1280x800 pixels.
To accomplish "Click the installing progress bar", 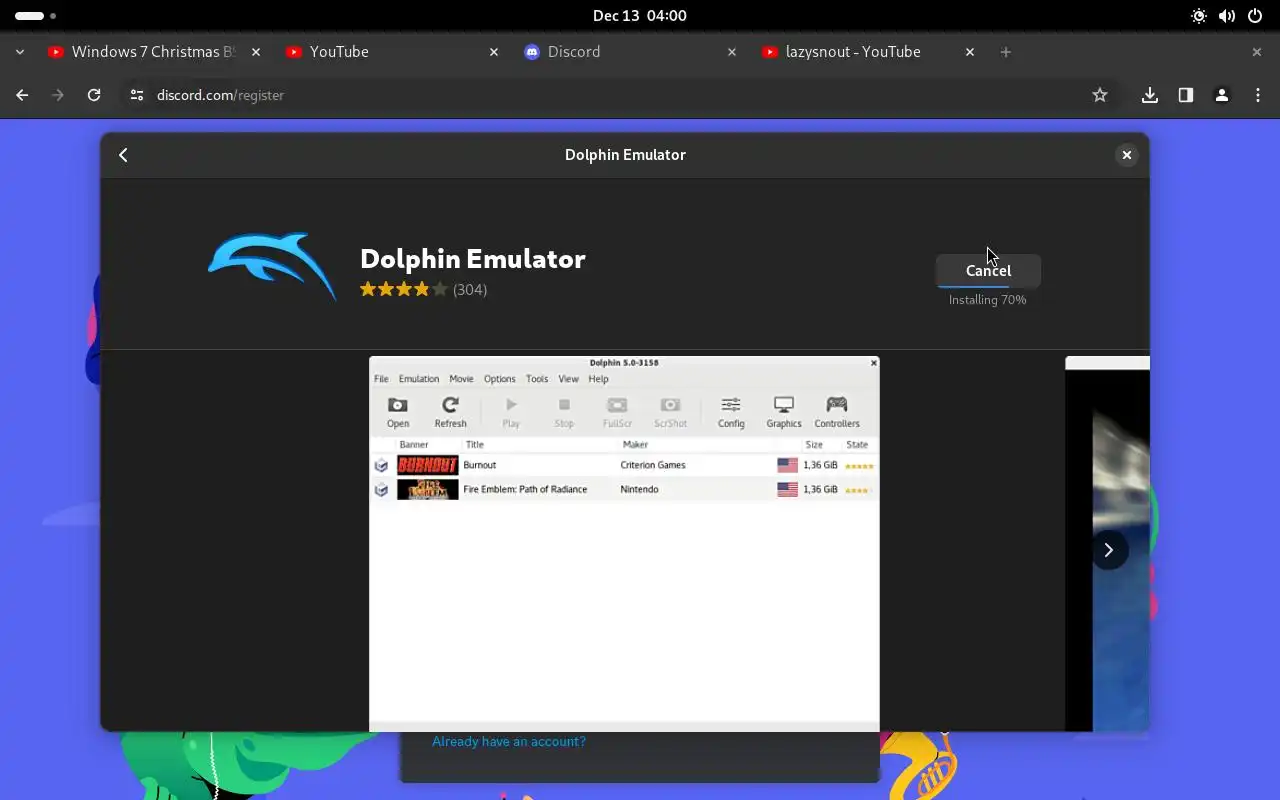I will [x=988, y=286].
